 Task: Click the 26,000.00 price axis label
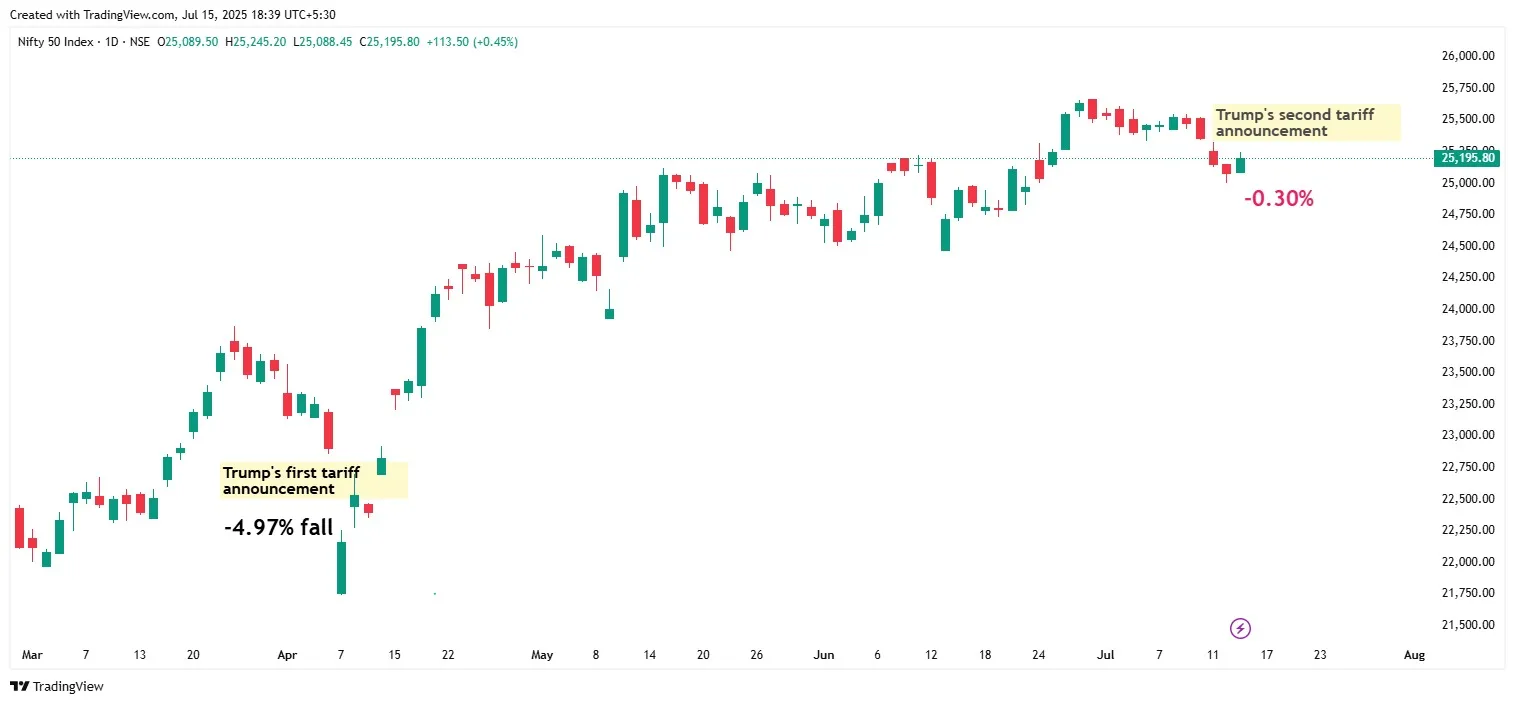[1466, 56]
